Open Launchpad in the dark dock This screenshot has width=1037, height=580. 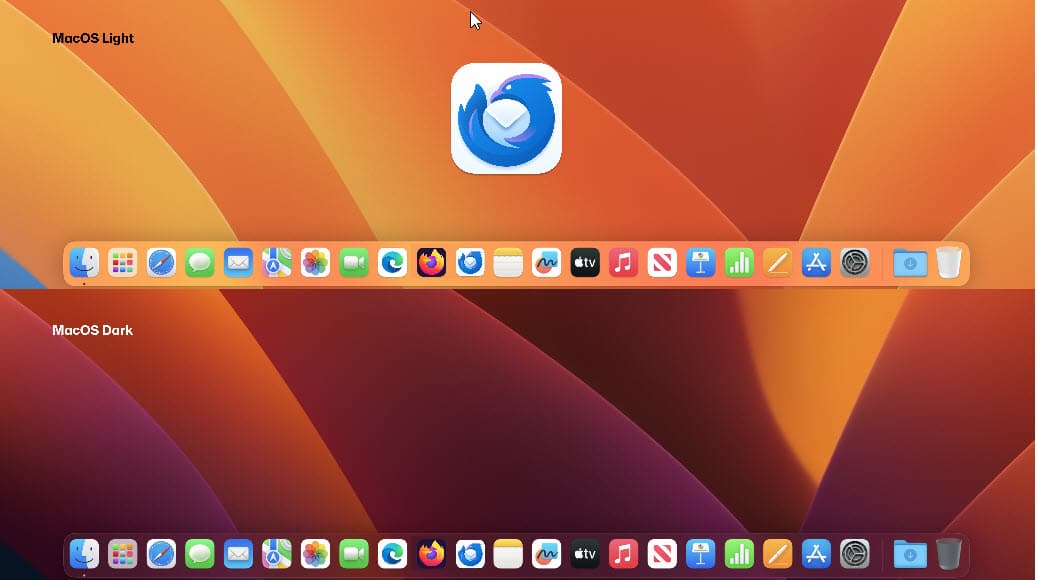pyautogui.click(x=122, y=554)
